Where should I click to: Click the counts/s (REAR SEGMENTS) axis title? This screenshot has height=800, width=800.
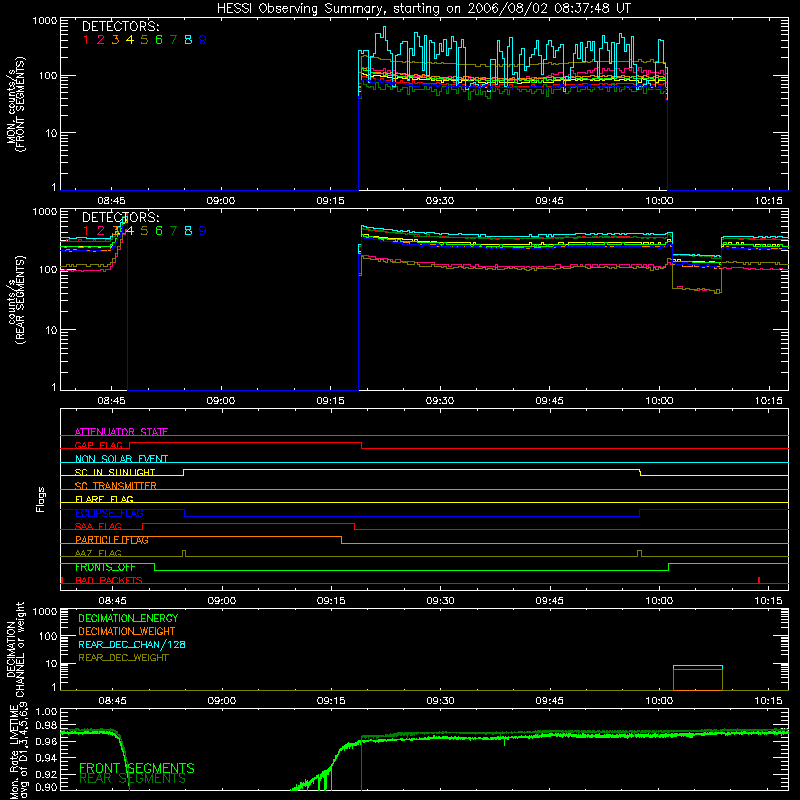pos(16,300)
